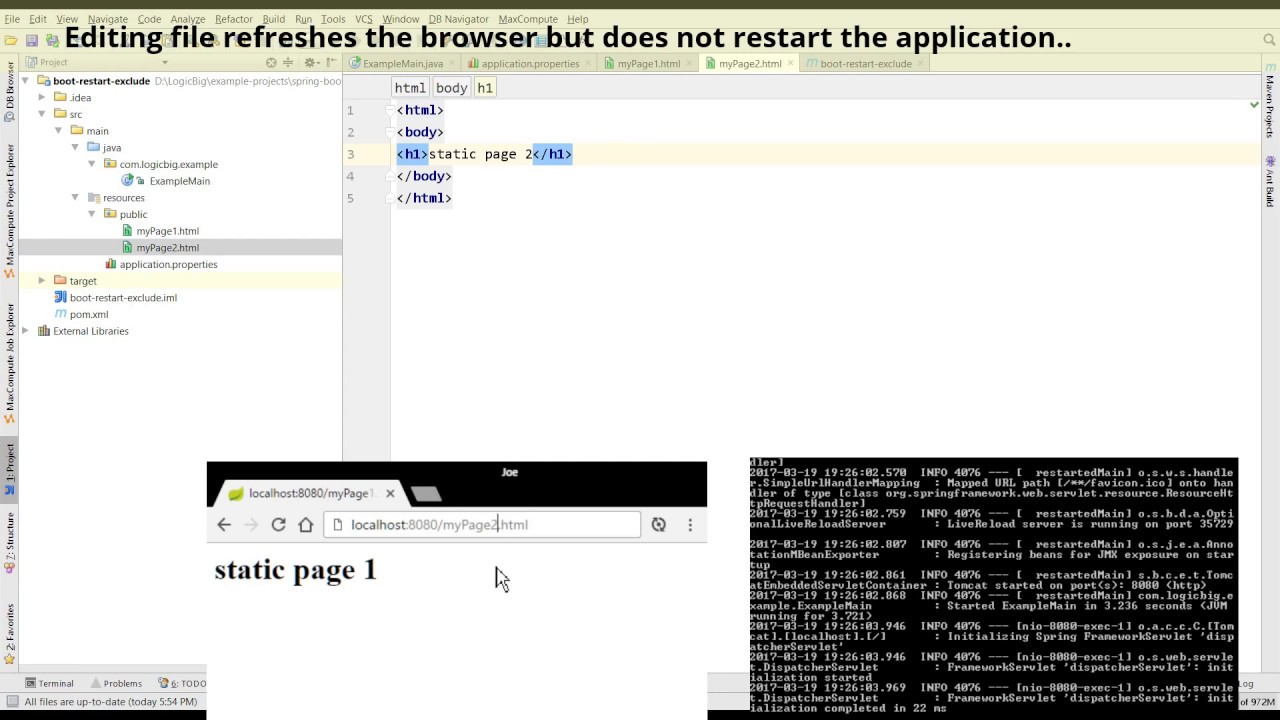Viewport: 1280px width, 720px height.
Task: Click the html breadcrumb
Action: pos(410,88)
